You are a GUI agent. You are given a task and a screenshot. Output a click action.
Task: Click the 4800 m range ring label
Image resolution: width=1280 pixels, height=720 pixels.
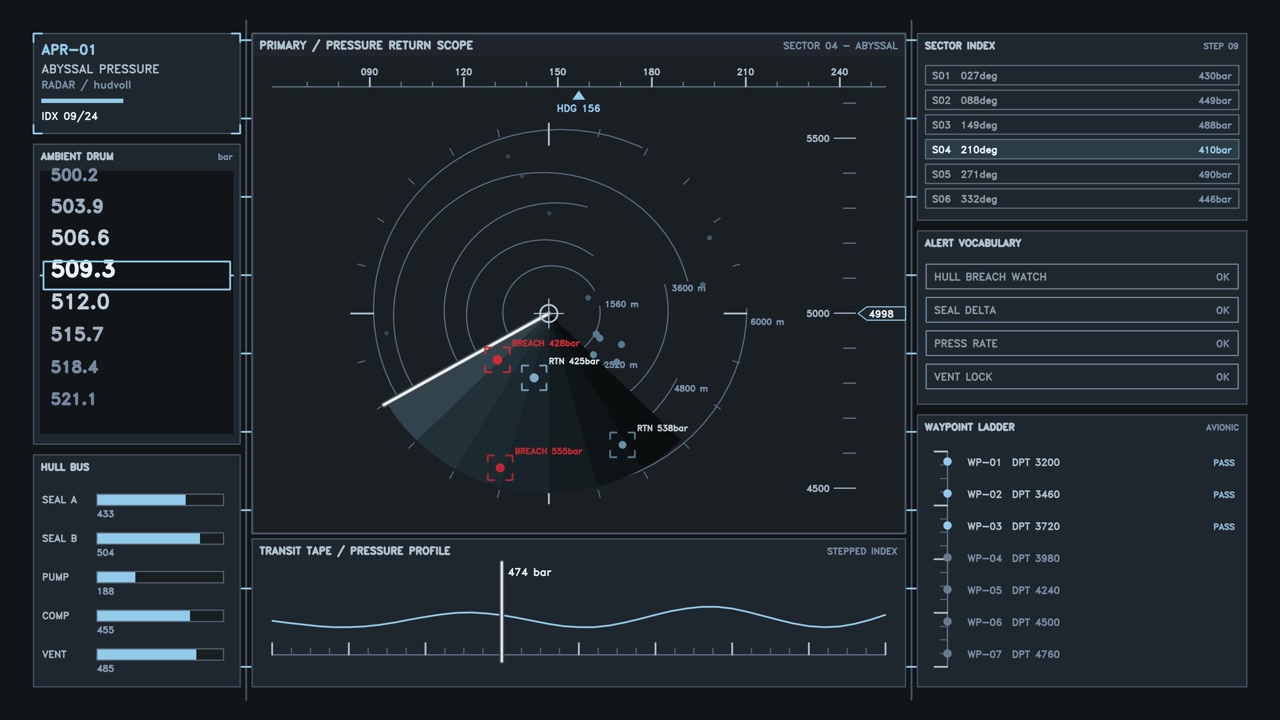[x=691, y=389]
